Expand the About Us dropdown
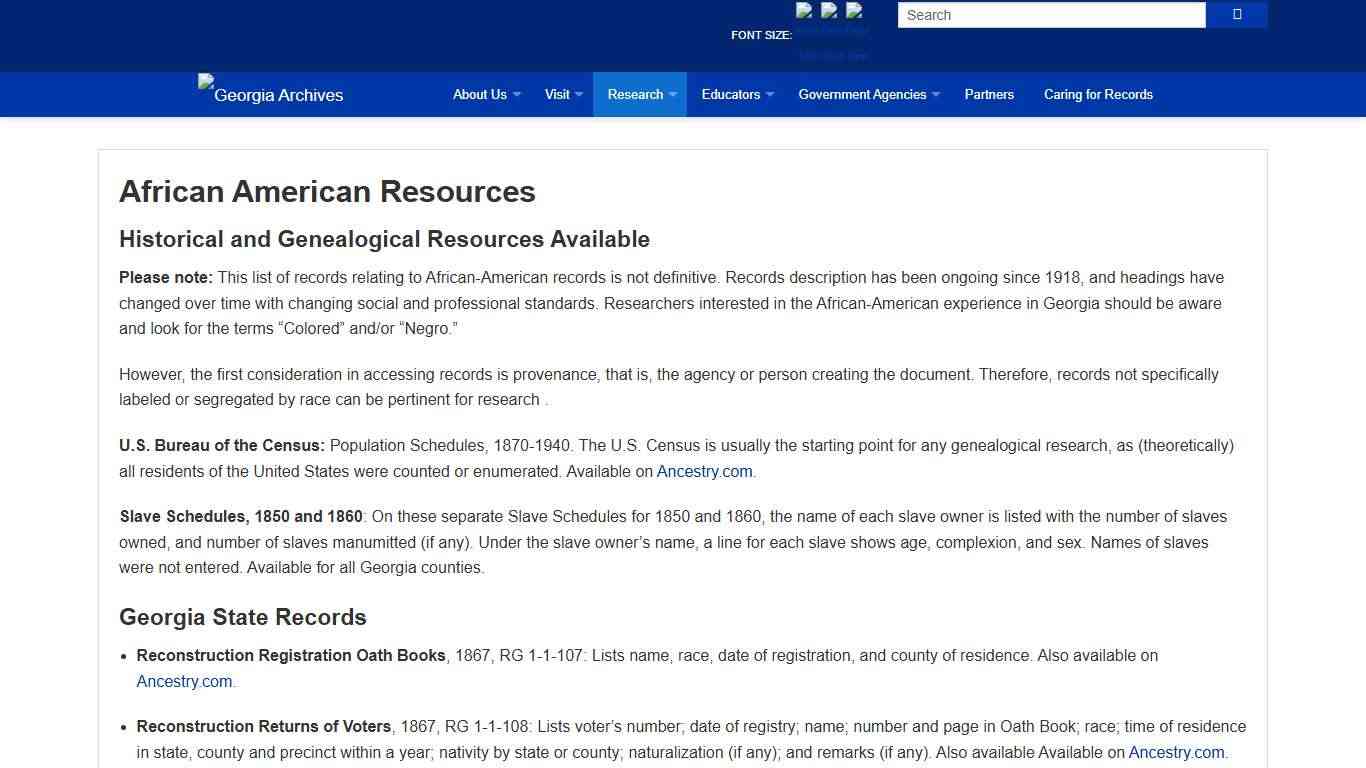Viewport: 1366px width, 768px height. [x=516, y=95]
